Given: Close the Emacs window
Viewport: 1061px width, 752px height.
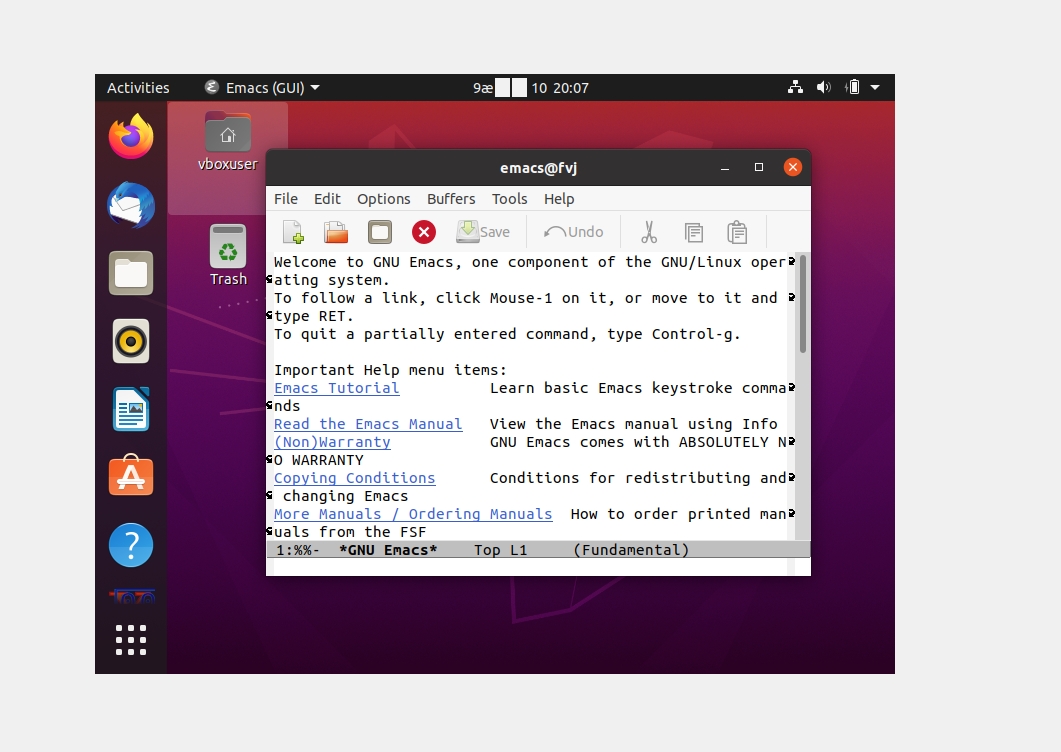Looking at the screenshot, I should pyautogui.click(x=792, y=167).
